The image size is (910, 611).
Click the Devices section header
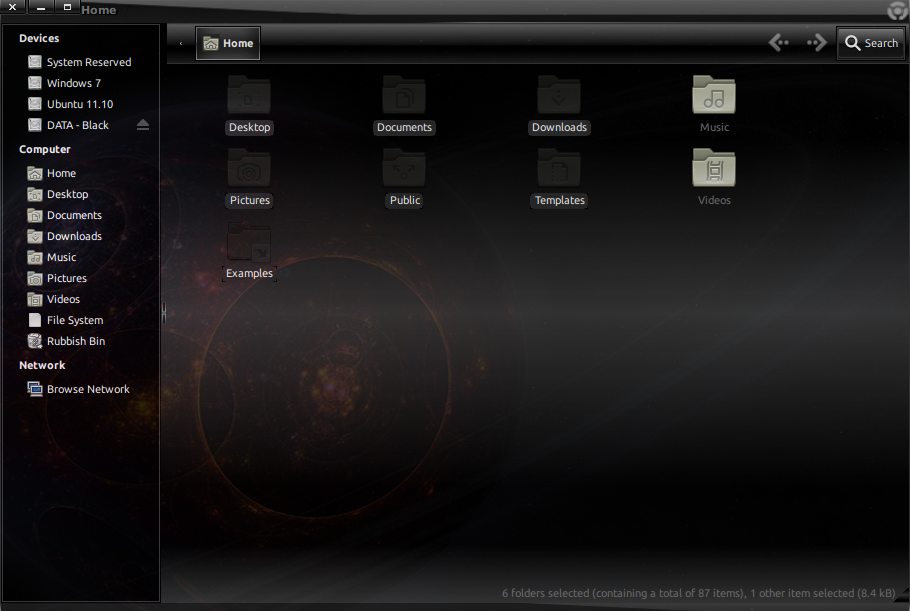point(39,38)
